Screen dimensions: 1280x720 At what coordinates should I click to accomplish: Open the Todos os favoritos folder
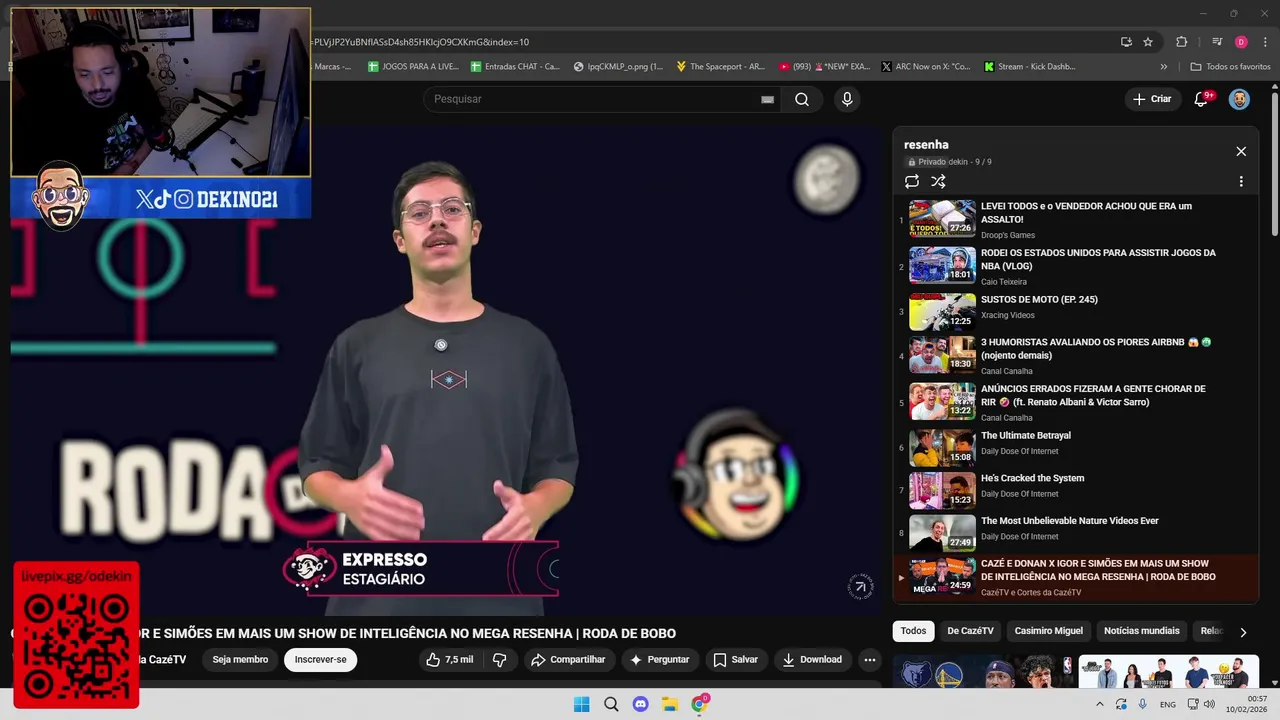coord(1230,67)
